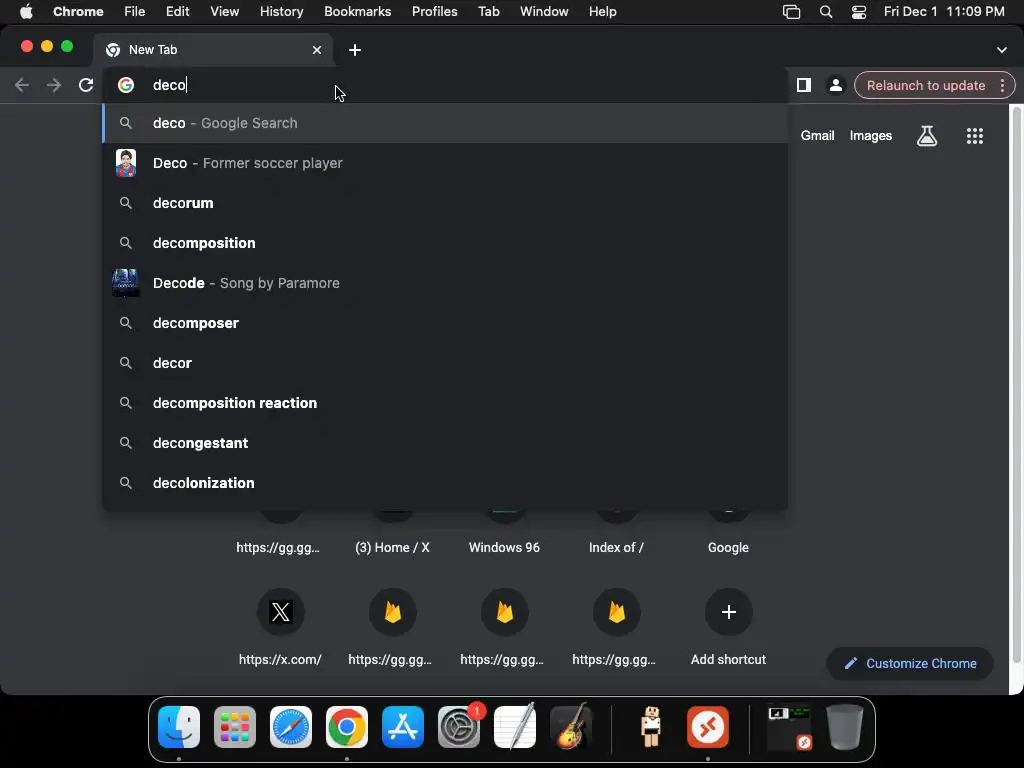
Task: Open the Bookmarks menu
Action: [x=357, y=11]
